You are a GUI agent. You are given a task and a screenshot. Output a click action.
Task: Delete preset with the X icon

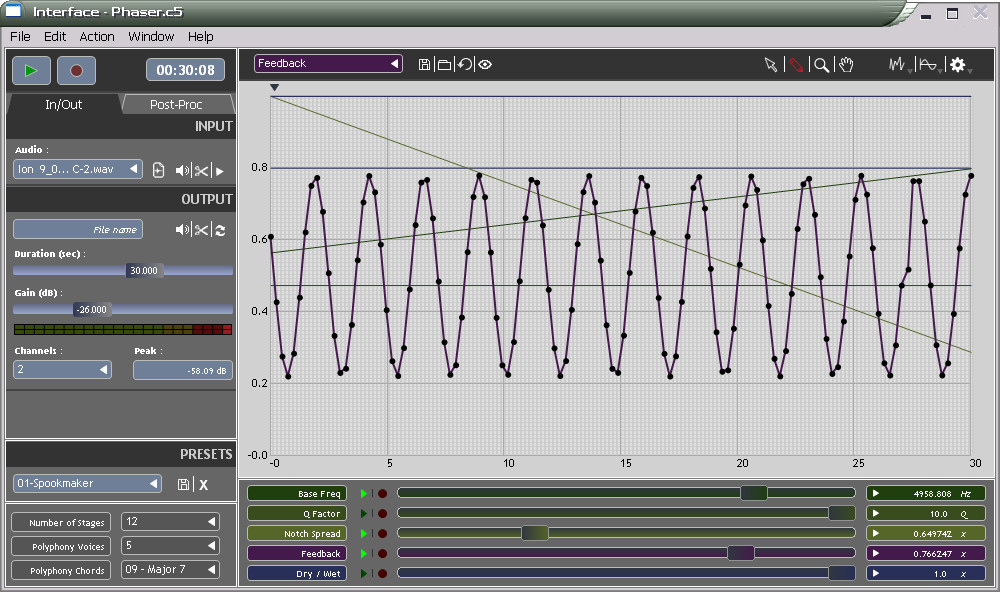tap(203, 485)
